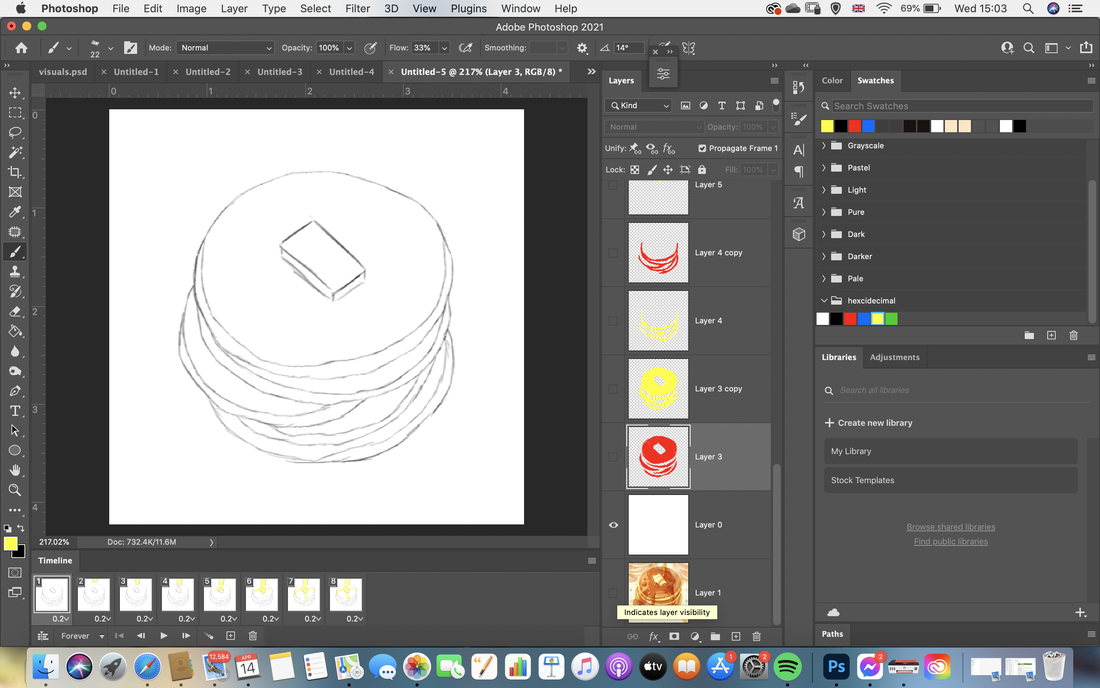1100x688 pixels.
Task: Open Browse shared libraries link
Action: coord(951,527)
